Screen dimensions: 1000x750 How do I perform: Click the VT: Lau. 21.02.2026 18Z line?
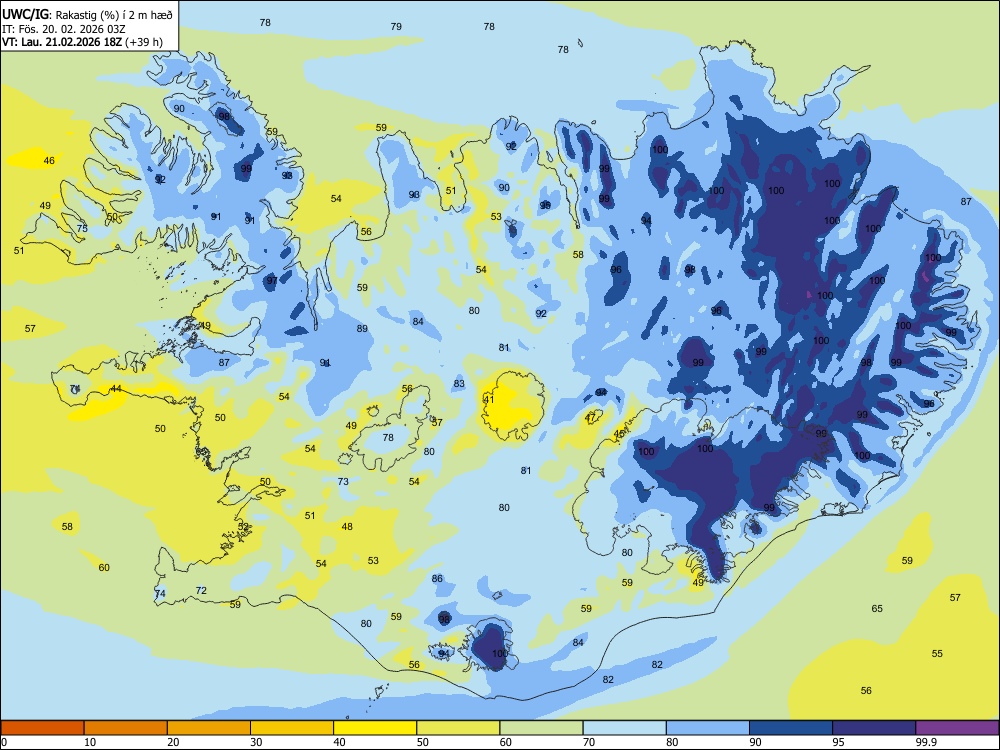pos(82,42)
